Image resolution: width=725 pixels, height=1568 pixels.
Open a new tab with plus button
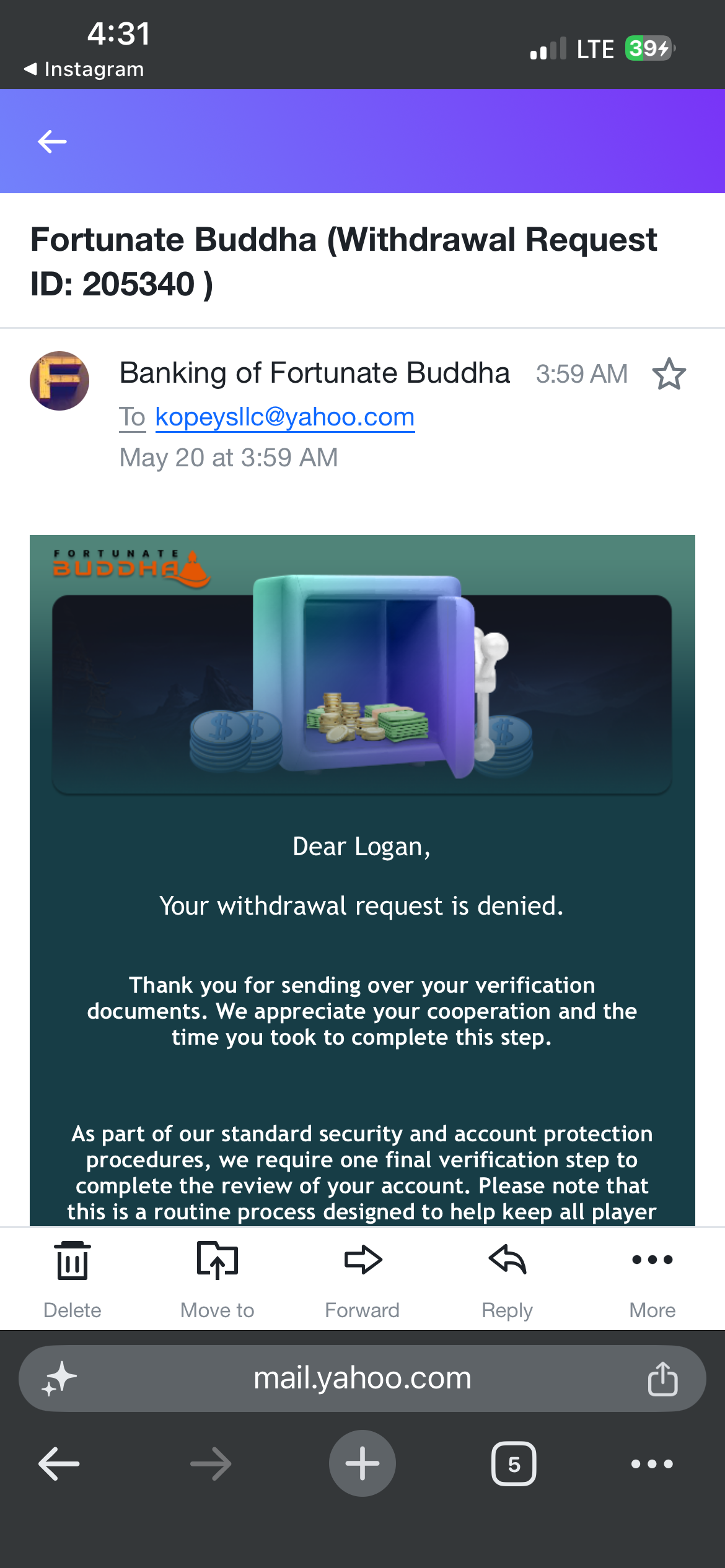pyautogui.click(x=362, y=1463)
